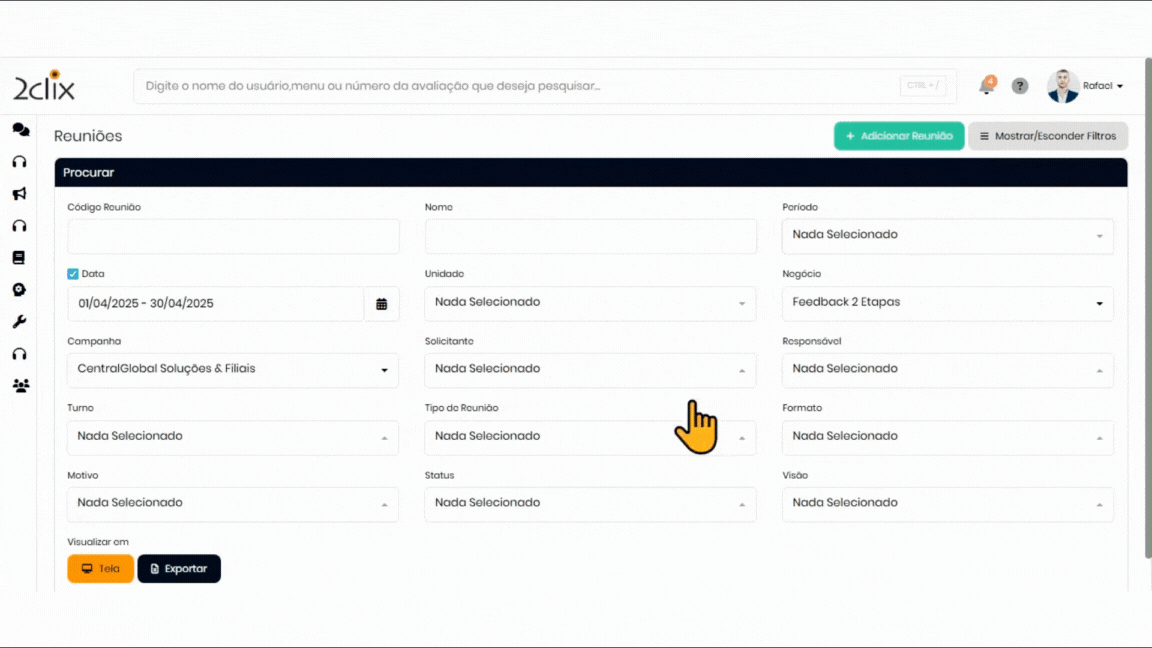
Task: Click the question mark help icon
Action: [1020, 86]
